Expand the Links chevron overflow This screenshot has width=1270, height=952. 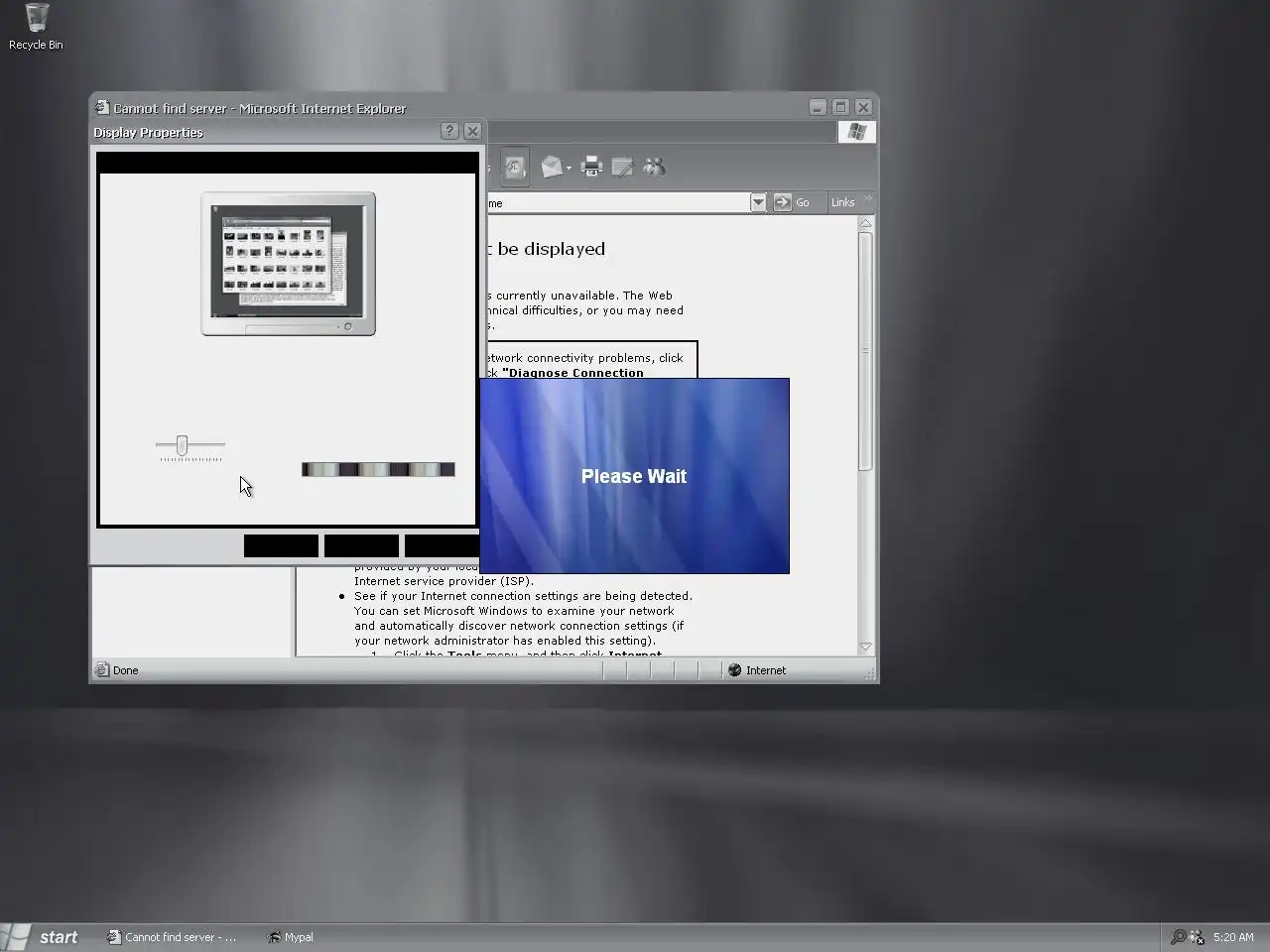(x=869, y=197)
